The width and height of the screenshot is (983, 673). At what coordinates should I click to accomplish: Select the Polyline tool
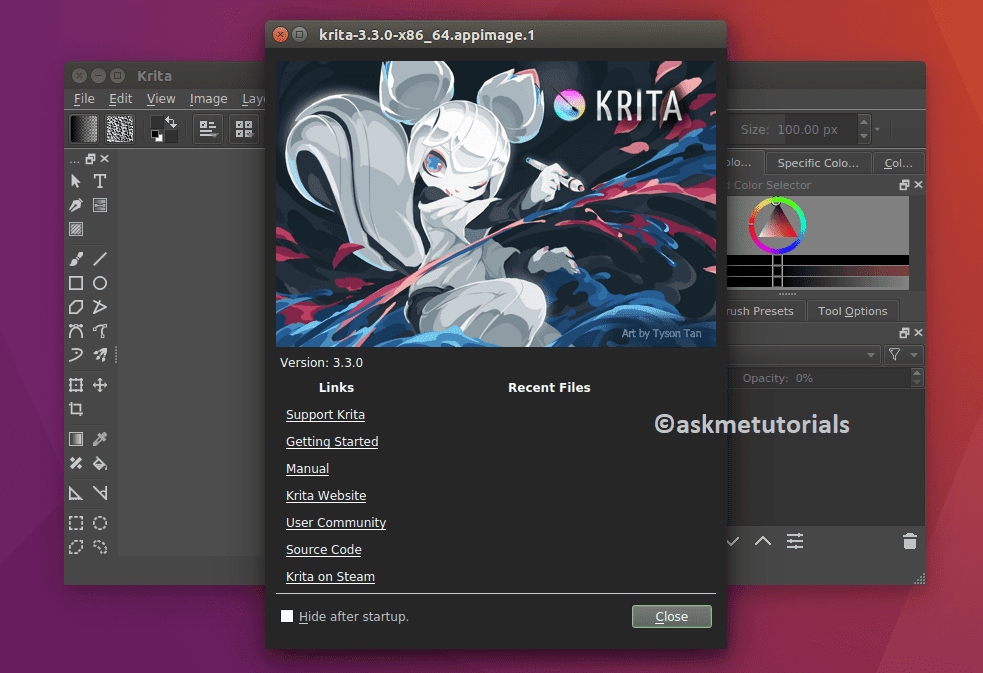(x=100, y=306)
